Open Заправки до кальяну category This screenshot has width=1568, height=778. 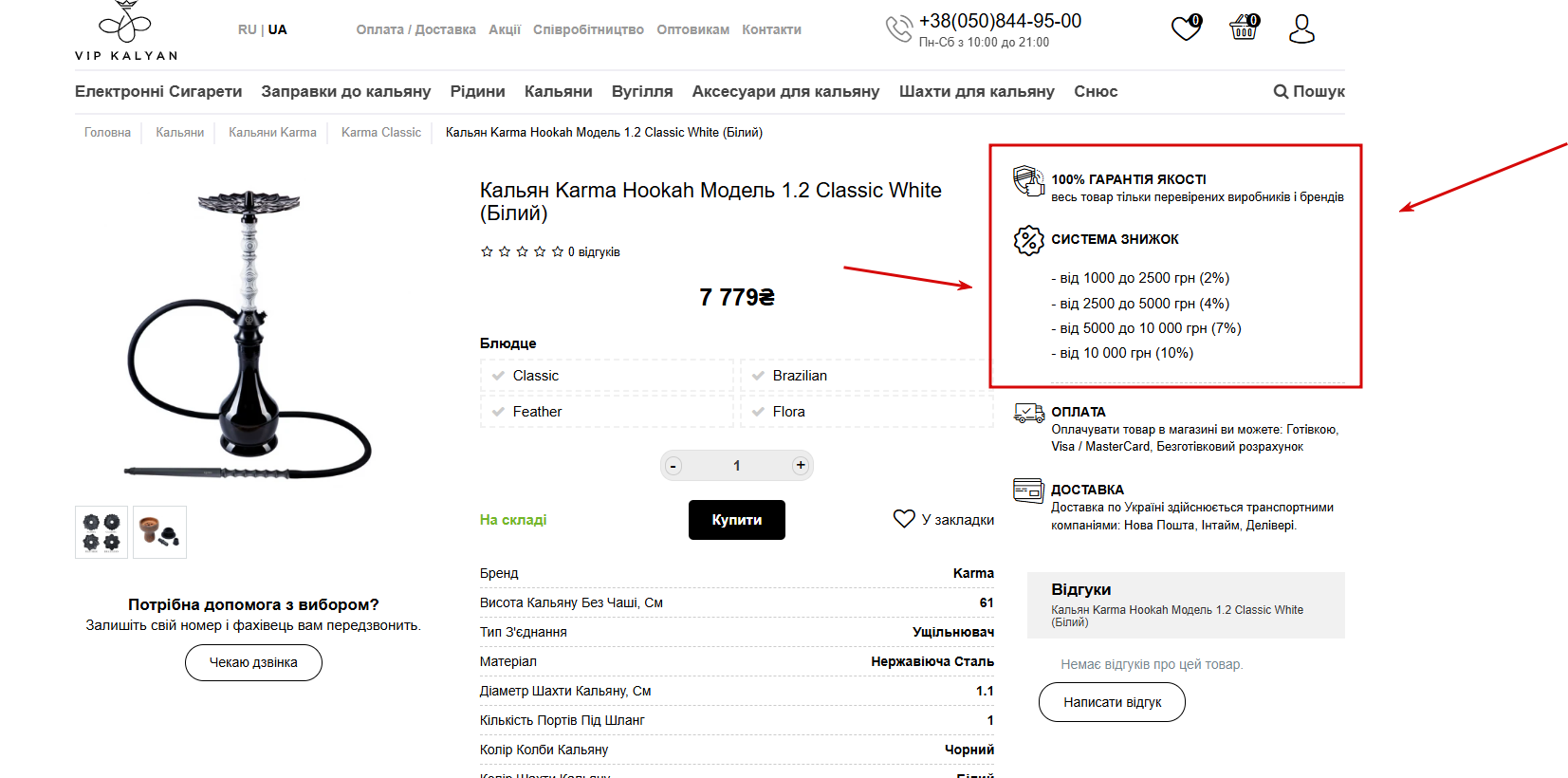click(x=346, y=91)
